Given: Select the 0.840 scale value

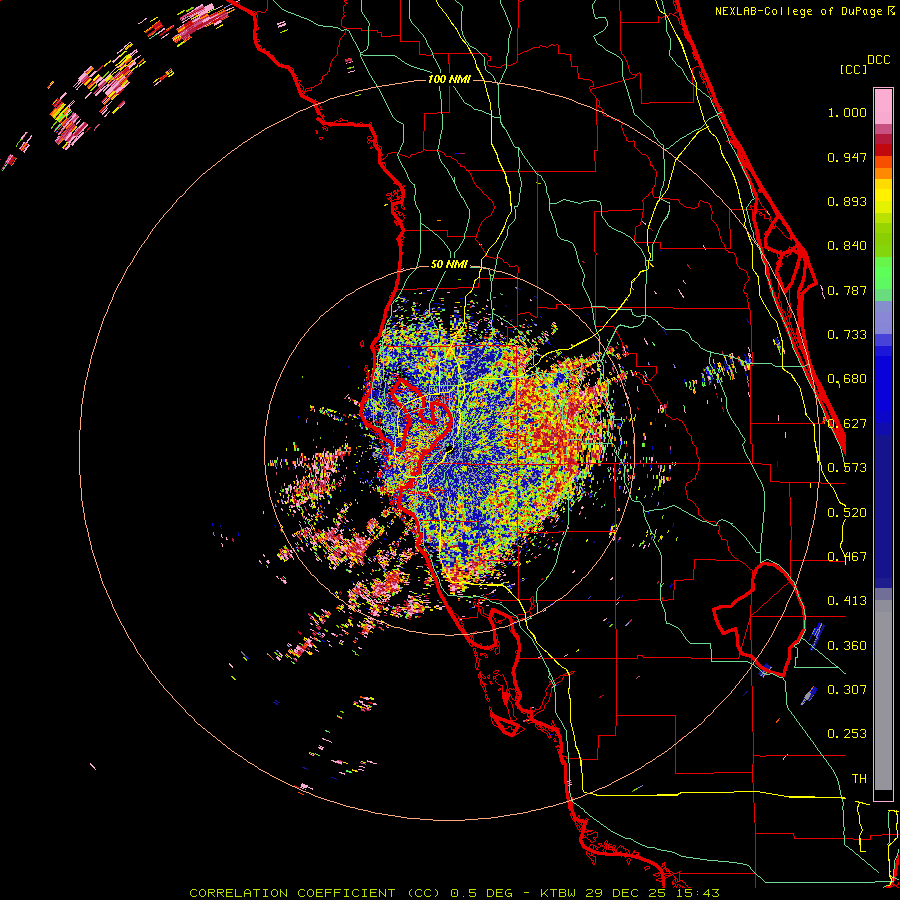Looking at the screenshot, I should click(x=847, y=246).
